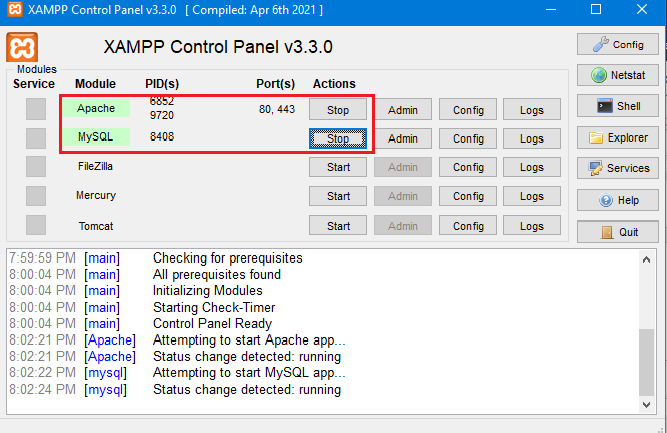Toggle the Apache service checkbox

[36, 109]
